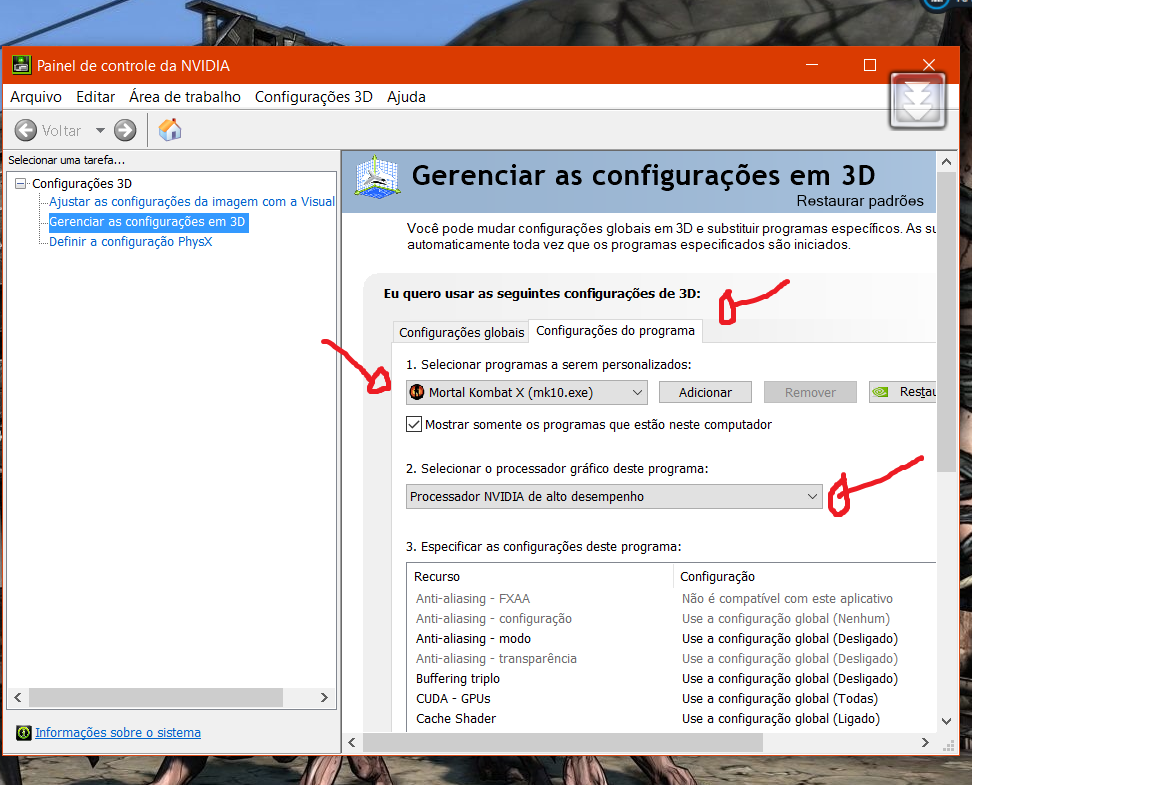Viewport: 1152px width, 785px height.
Task: Select the Cache Shader row
Action: point(671,719)
